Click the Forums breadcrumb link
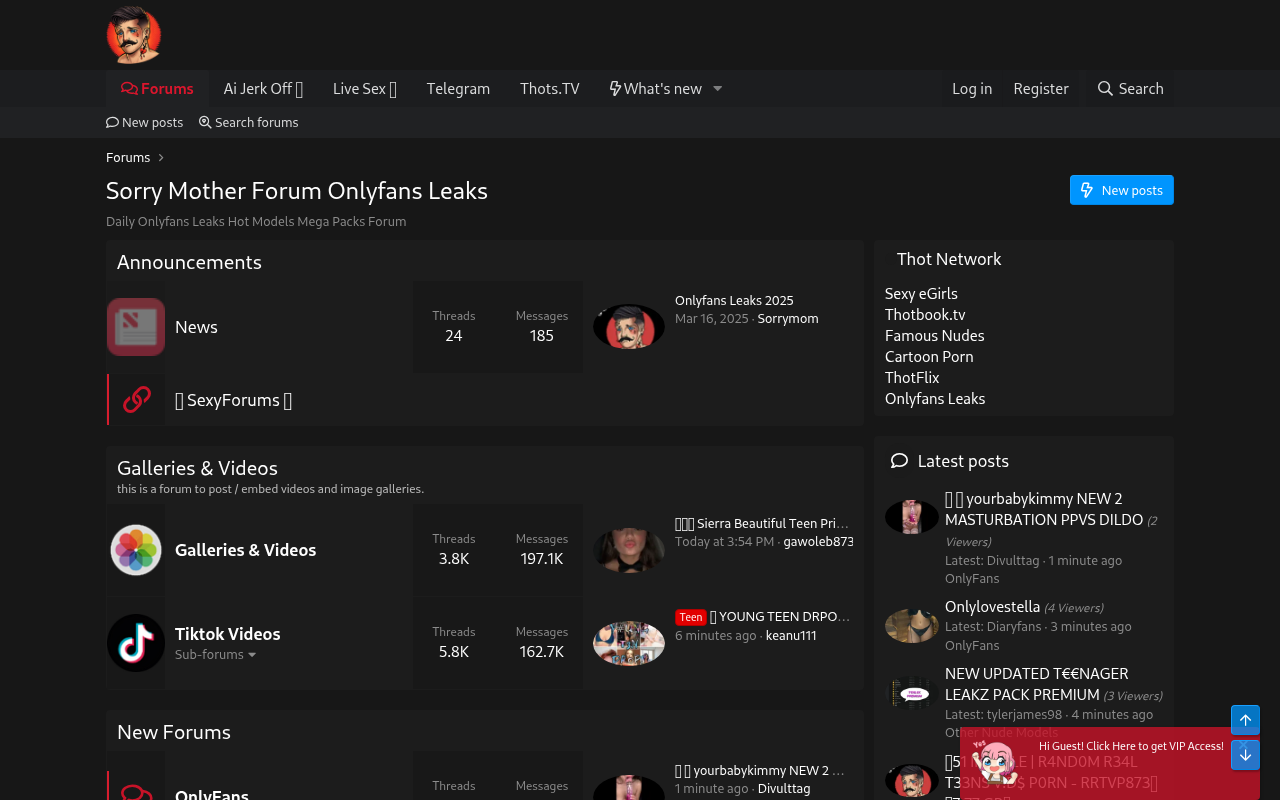Image resolution: width=1280 pixels, height=800 pixels. 128,158
